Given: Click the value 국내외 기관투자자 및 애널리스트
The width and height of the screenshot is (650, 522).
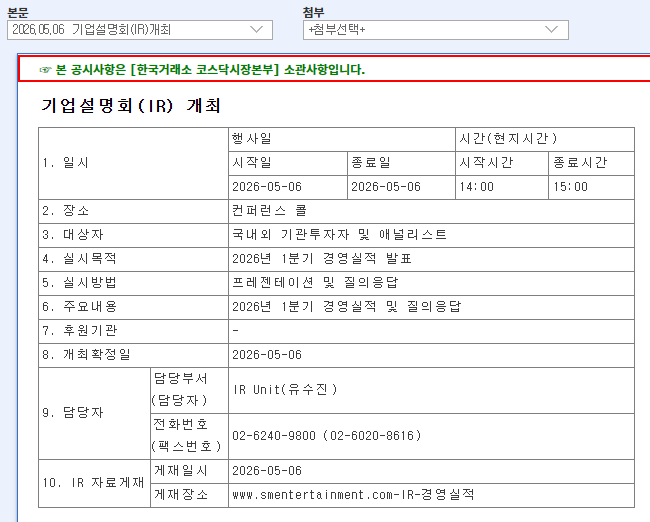Looking at the screenshot, I should [x=339, y=235].
